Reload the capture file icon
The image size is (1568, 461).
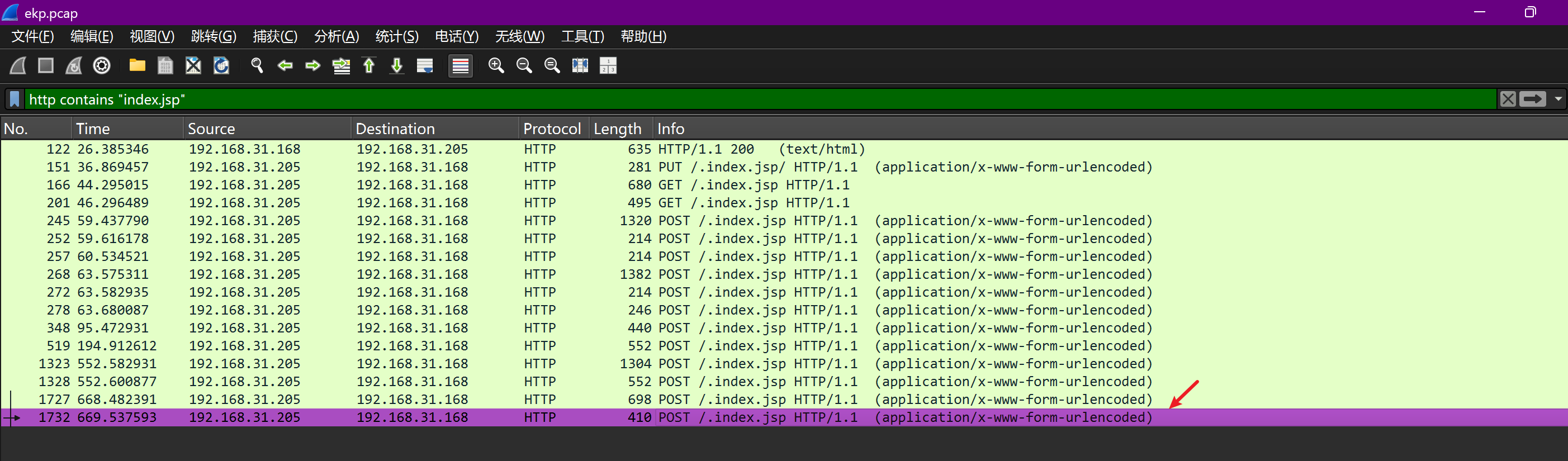(221, 66)
